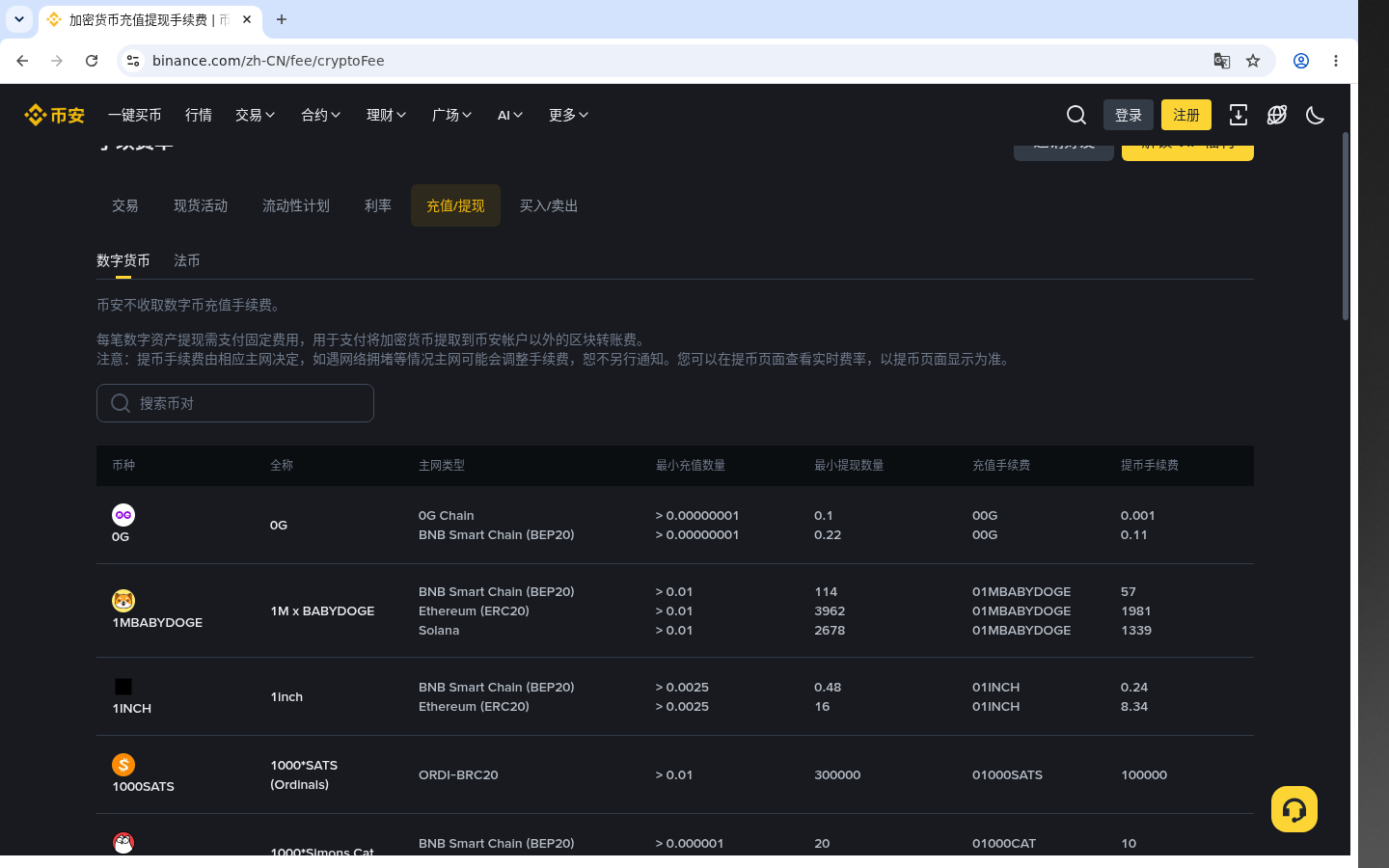Switch to the fee-page 交易 tab
This screenshot has width=1389, height=868.
coord(125,205)
